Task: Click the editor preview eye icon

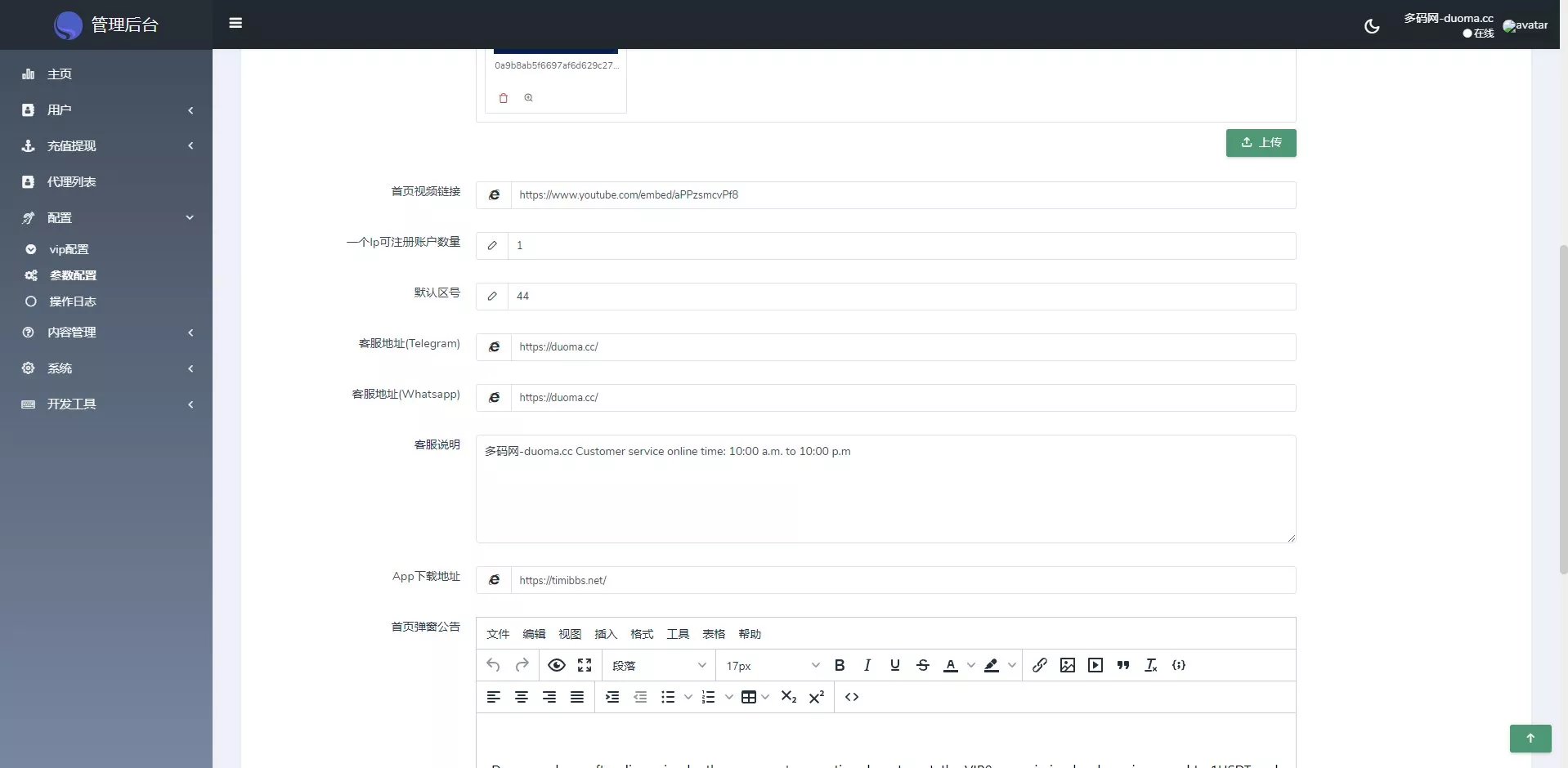Action: [557, 665]
